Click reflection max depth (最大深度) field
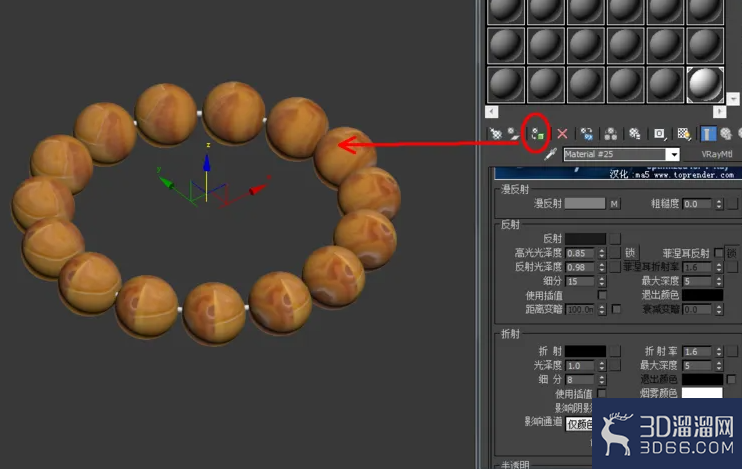This screenshot has width=742, height=469. click(x=698, y=282)
